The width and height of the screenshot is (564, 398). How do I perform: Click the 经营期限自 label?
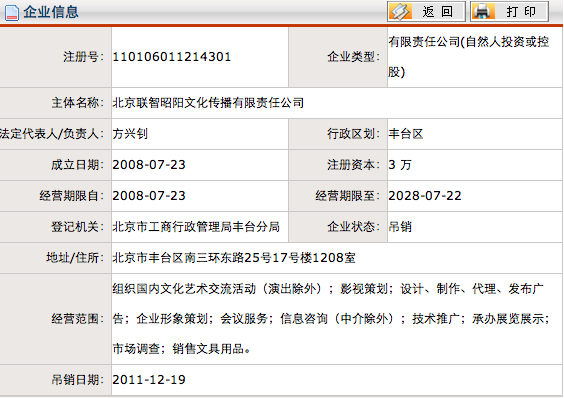(x=72, y=196)
